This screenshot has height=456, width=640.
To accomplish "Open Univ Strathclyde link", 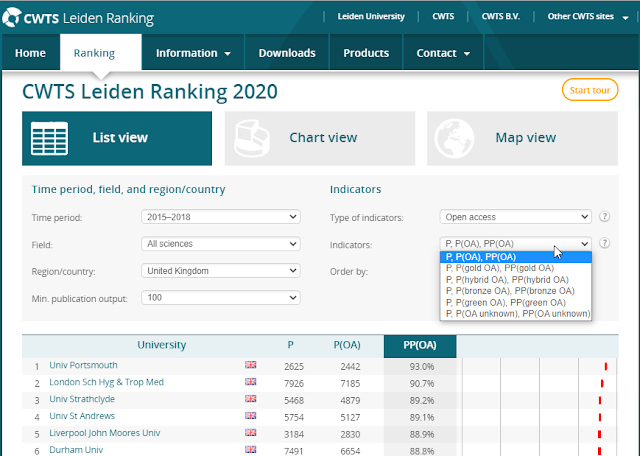I will click(82, 399).
